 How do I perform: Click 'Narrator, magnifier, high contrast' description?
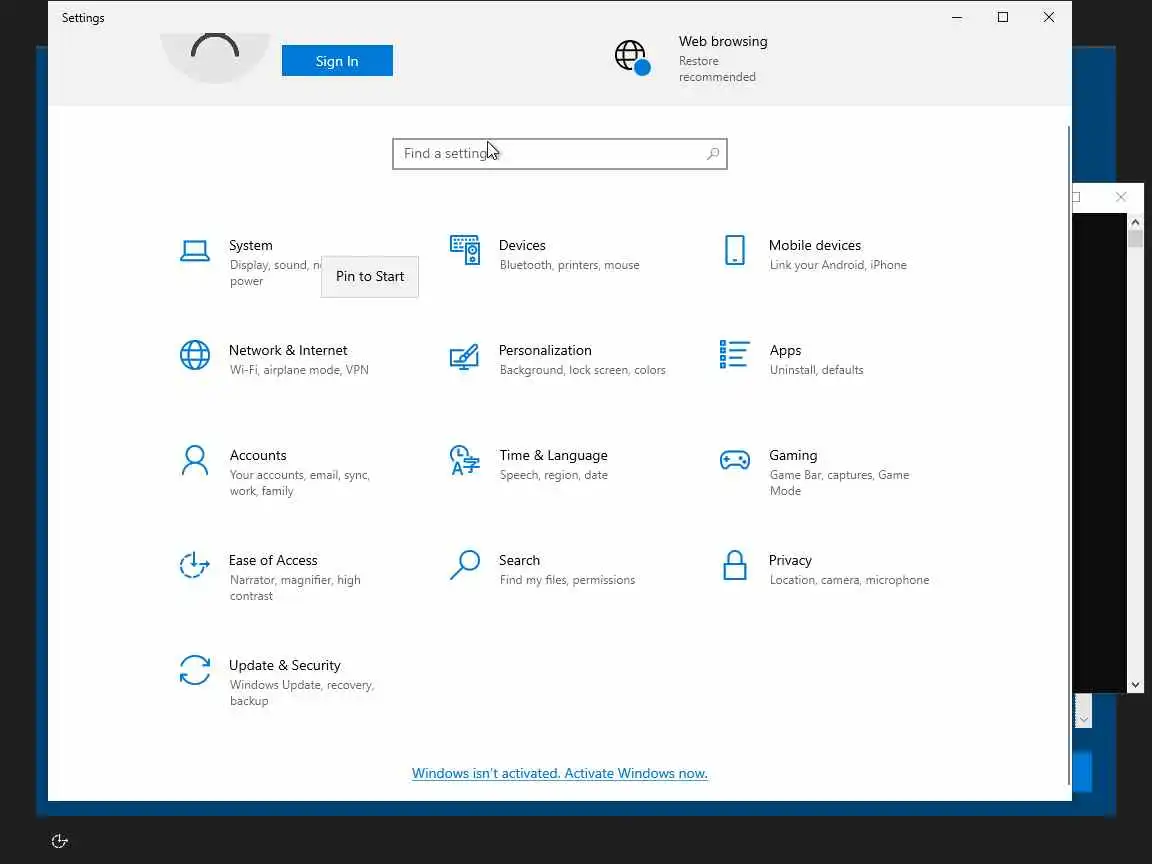point(295,588)
